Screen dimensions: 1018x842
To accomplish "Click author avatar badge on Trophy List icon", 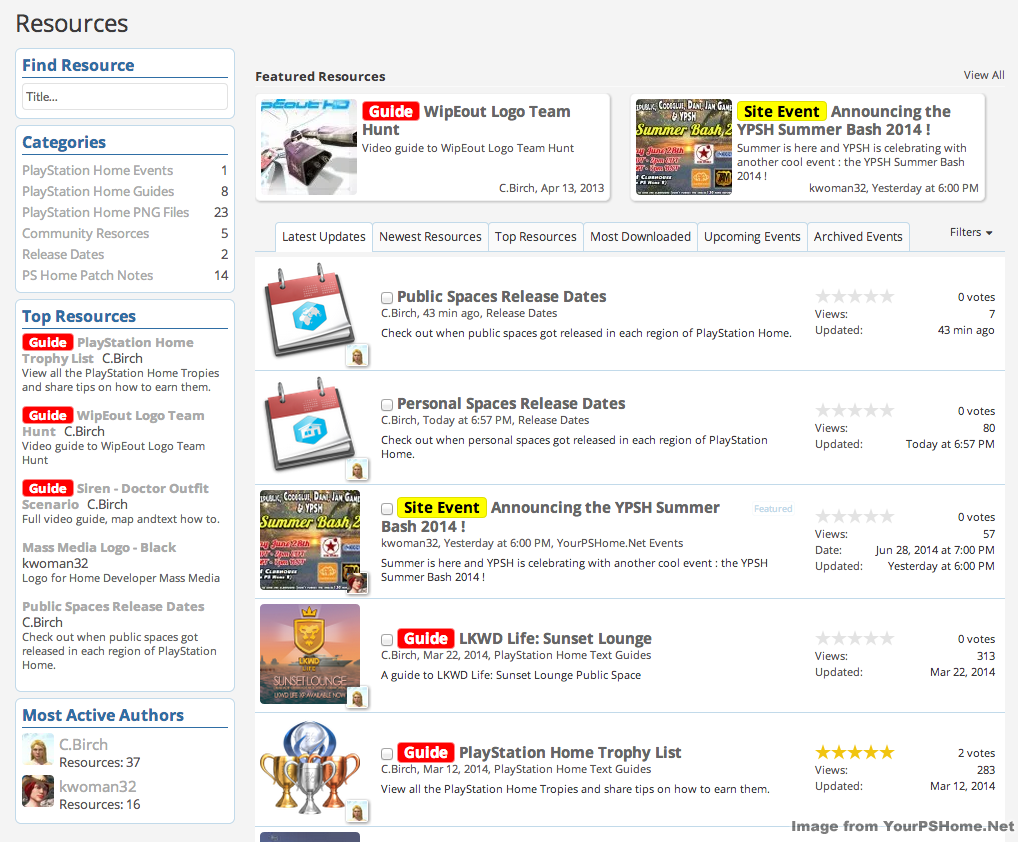I will pos(358,811).
